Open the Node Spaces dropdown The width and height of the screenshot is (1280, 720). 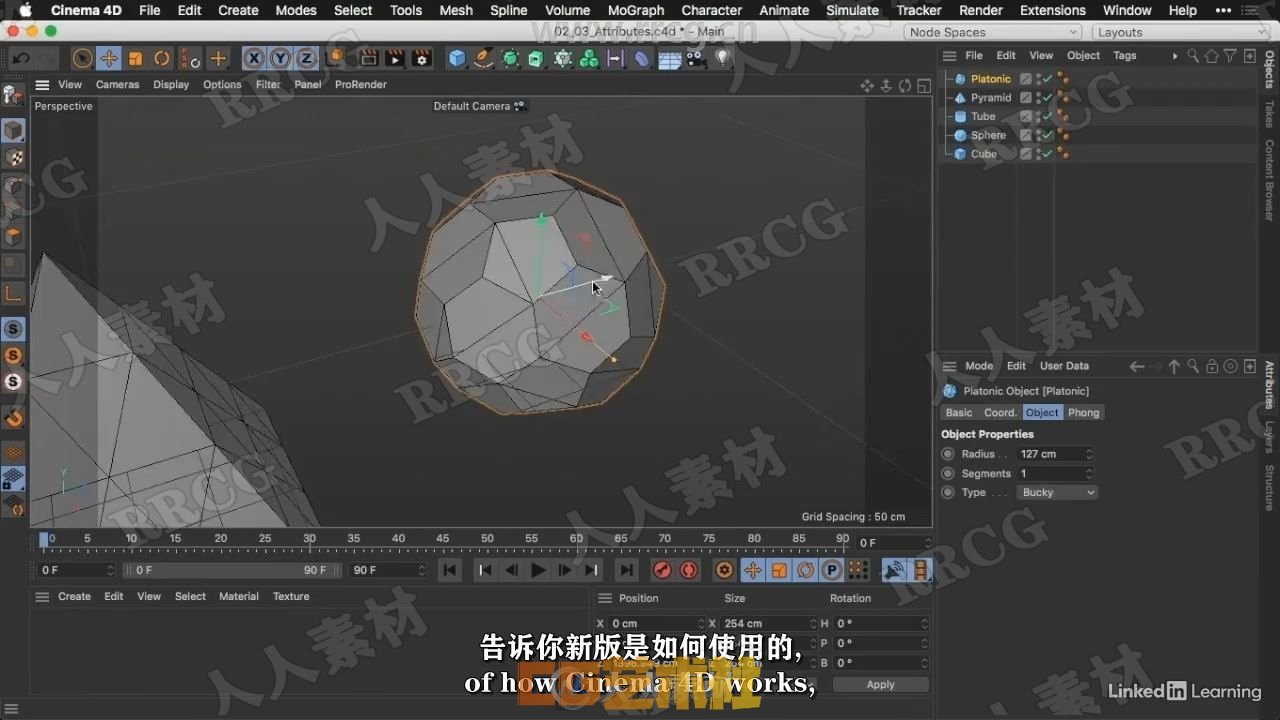(x=993, y=32)
